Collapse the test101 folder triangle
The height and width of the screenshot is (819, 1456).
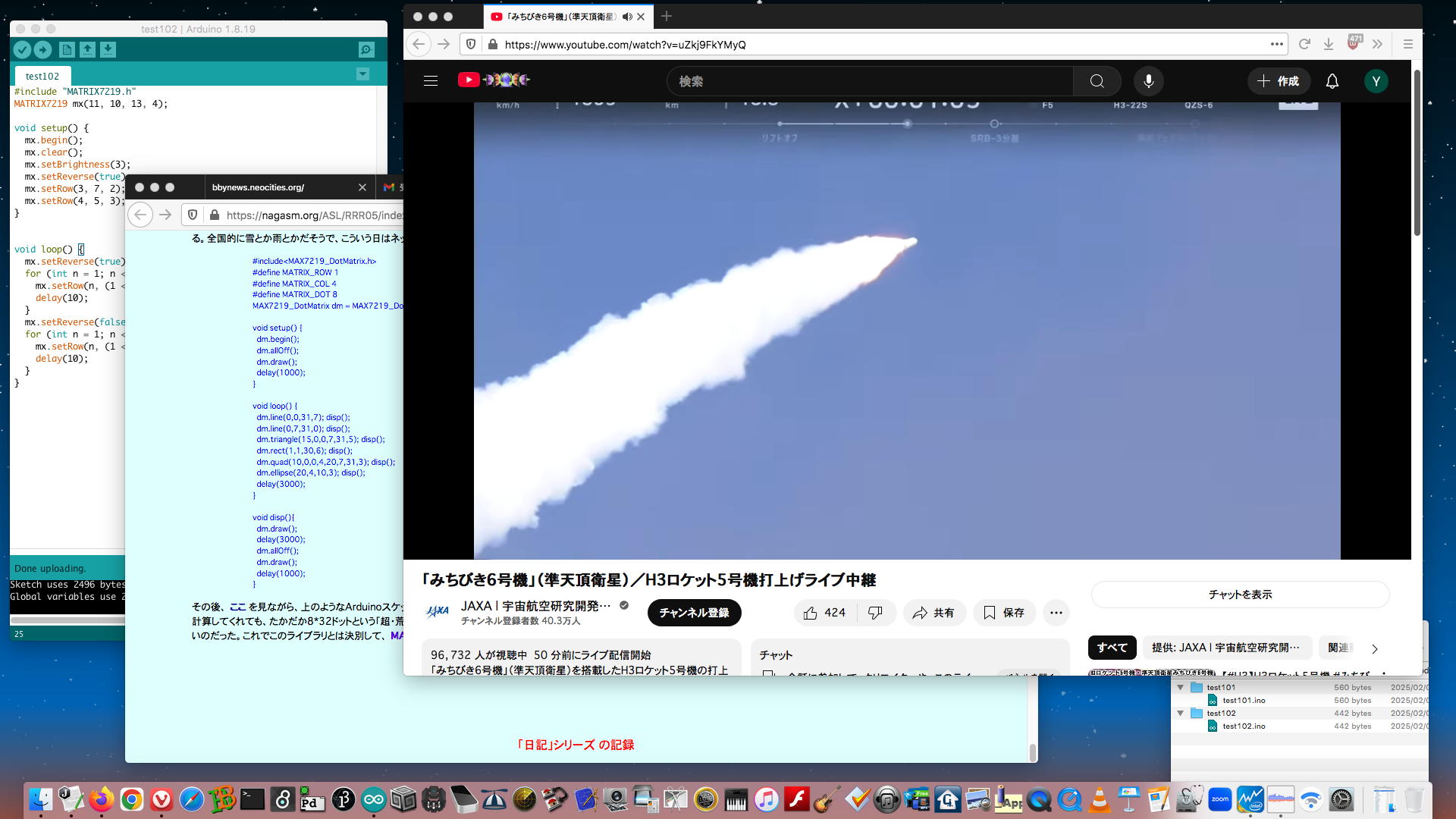1180,688
